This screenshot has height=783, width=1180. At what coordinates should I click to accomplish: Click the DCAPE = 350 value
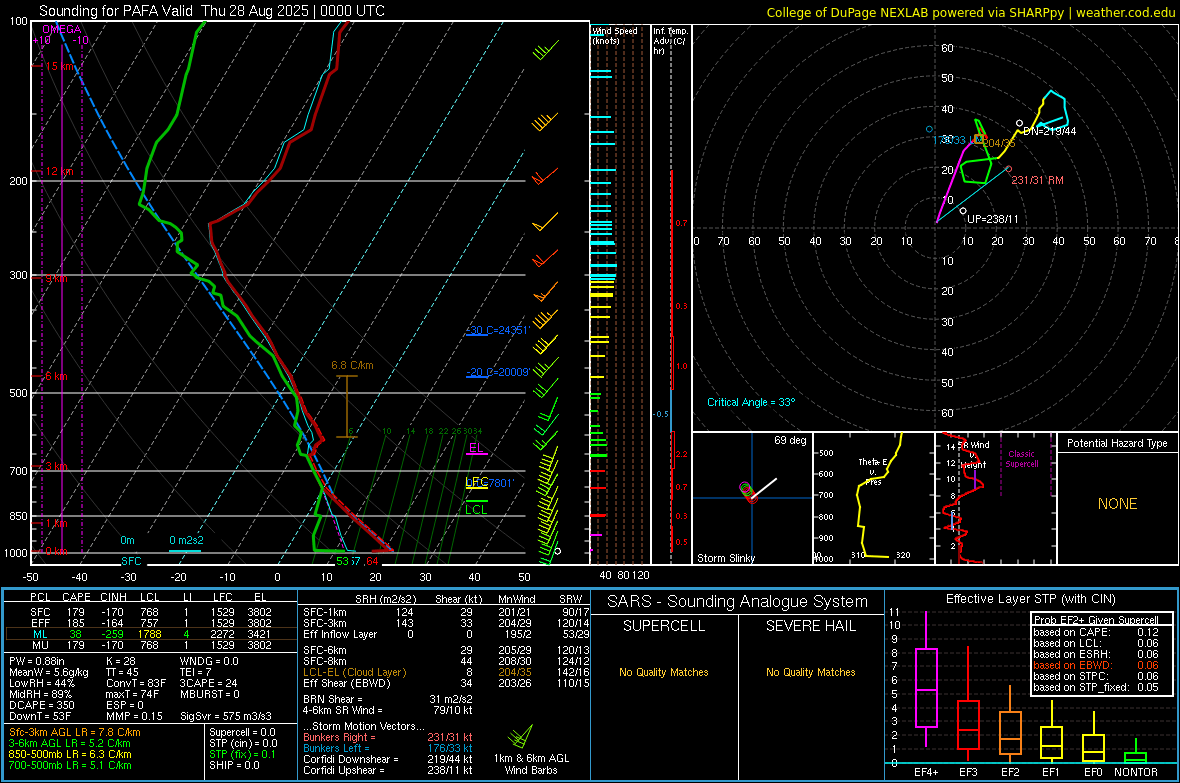tap(41, 705)
